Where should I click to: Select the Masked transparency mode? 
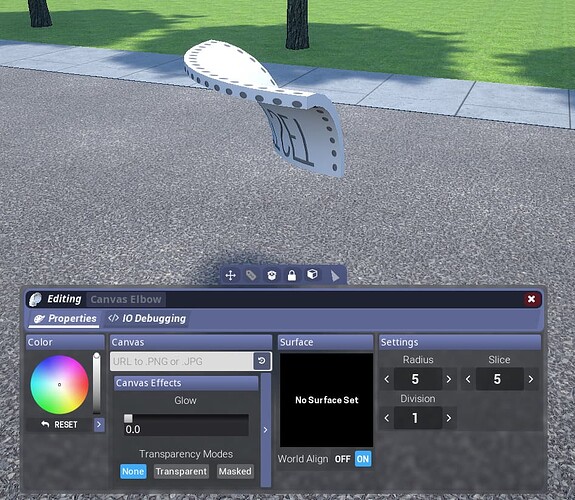[235, 471]
